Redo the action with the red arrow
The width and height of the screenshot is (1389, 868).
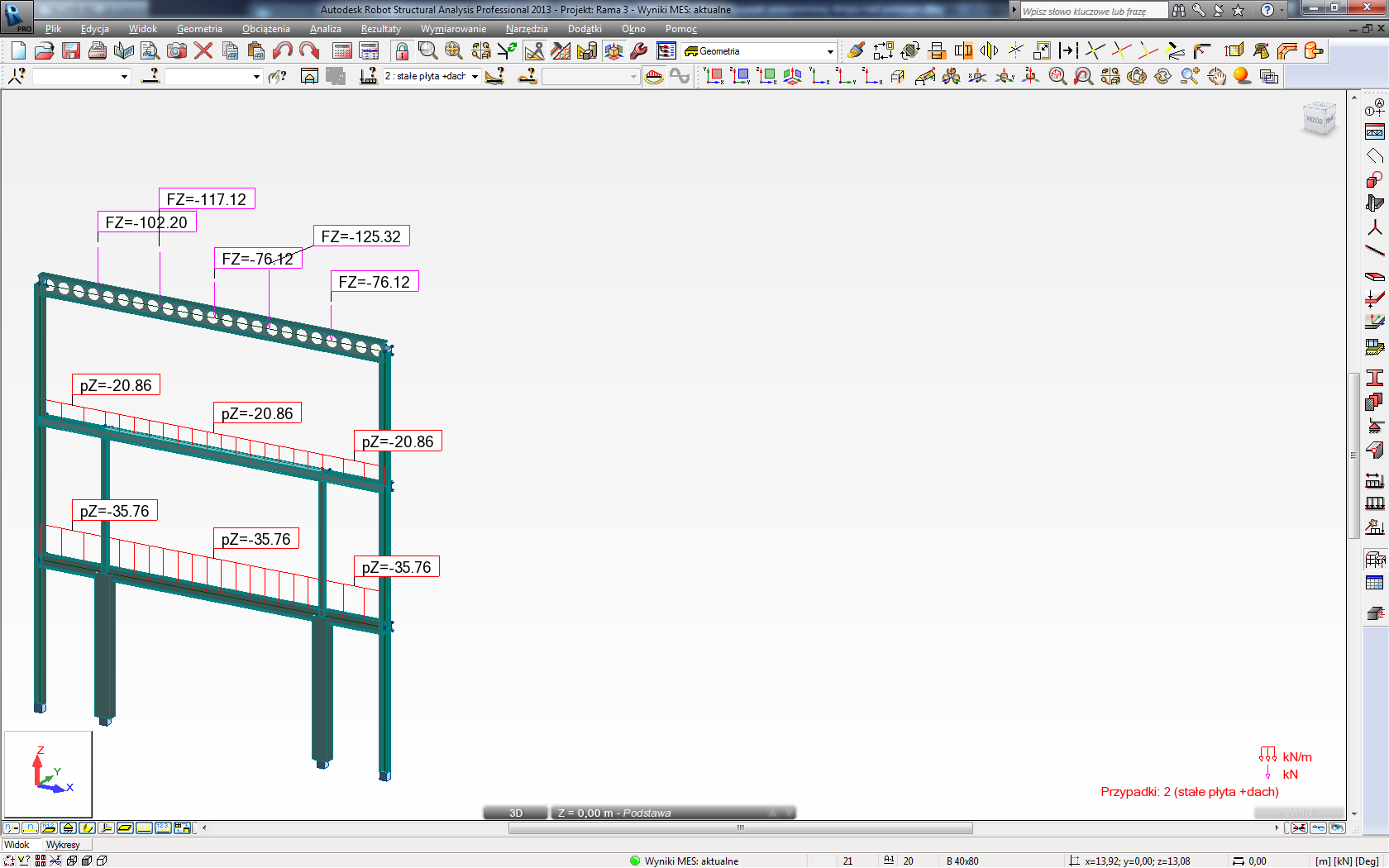tap(309, 50)
